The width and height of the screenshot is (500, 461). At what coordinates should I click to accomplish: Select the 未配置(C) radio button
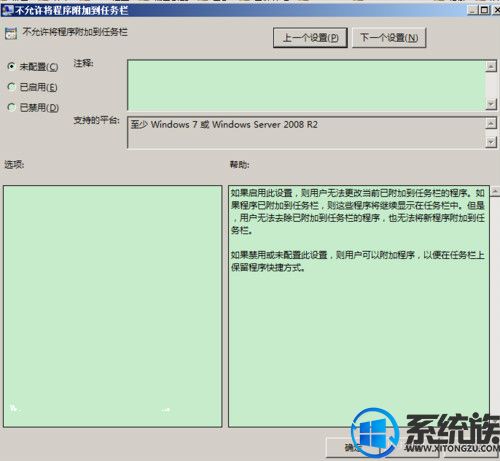tap(12, 67)
